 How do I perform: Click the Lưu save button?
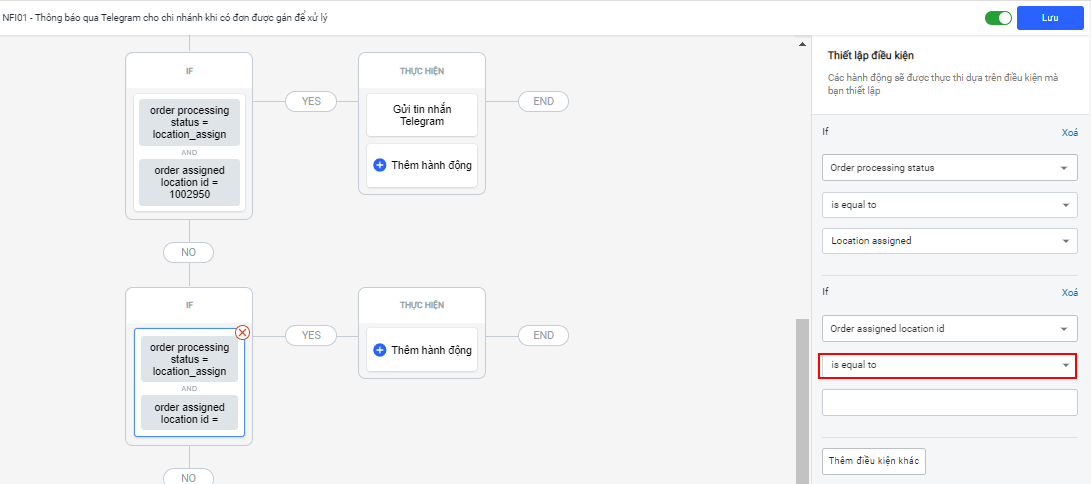1050,18
